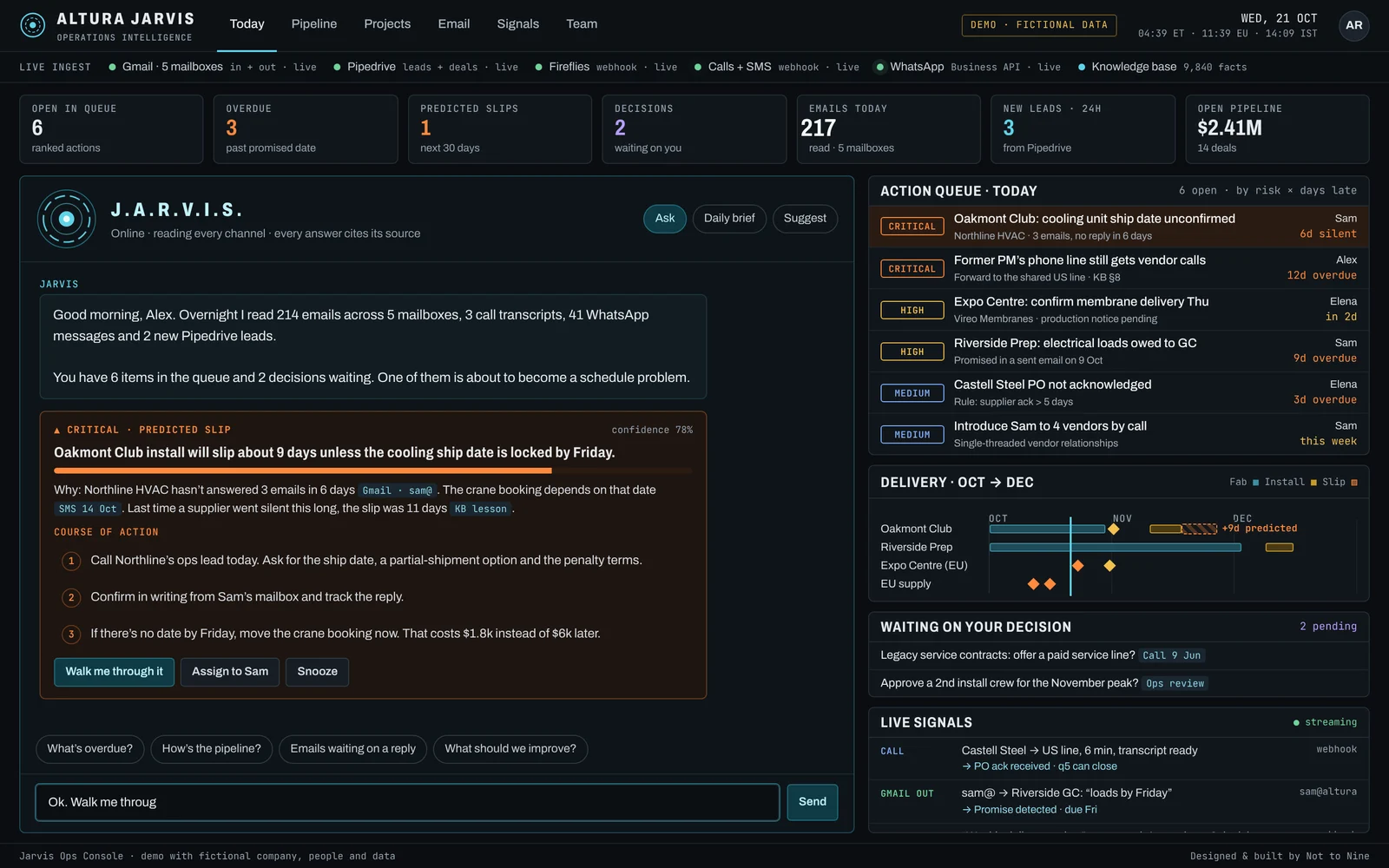Image resolution: width=1389 pixels, height=868 pixels.
Task: Open the AR user avatar
Action: [1353, 25]
